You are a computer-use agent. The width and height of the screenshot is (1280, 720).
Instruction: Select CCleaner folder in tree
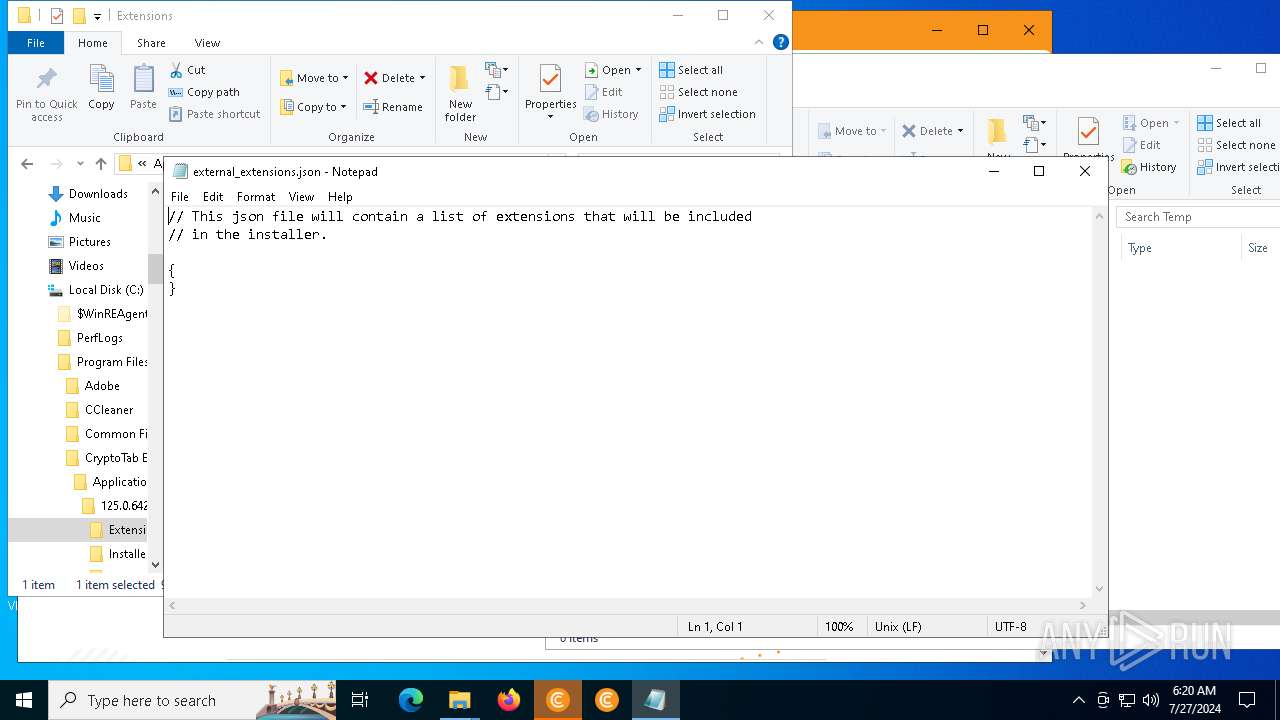108,410
